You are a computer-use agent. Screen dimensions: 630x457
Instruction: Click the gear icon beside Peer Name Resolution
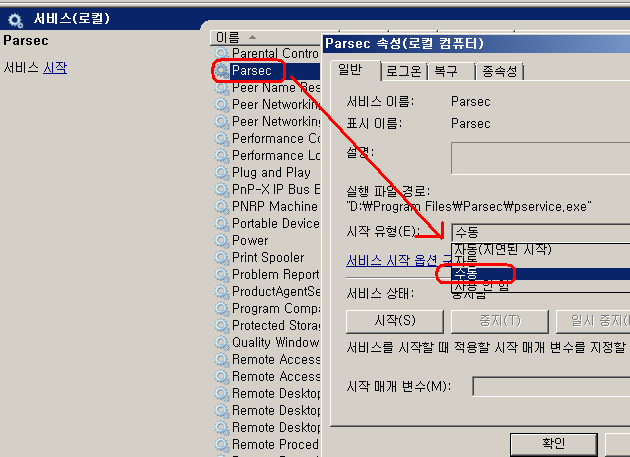(x=221, y=88)
